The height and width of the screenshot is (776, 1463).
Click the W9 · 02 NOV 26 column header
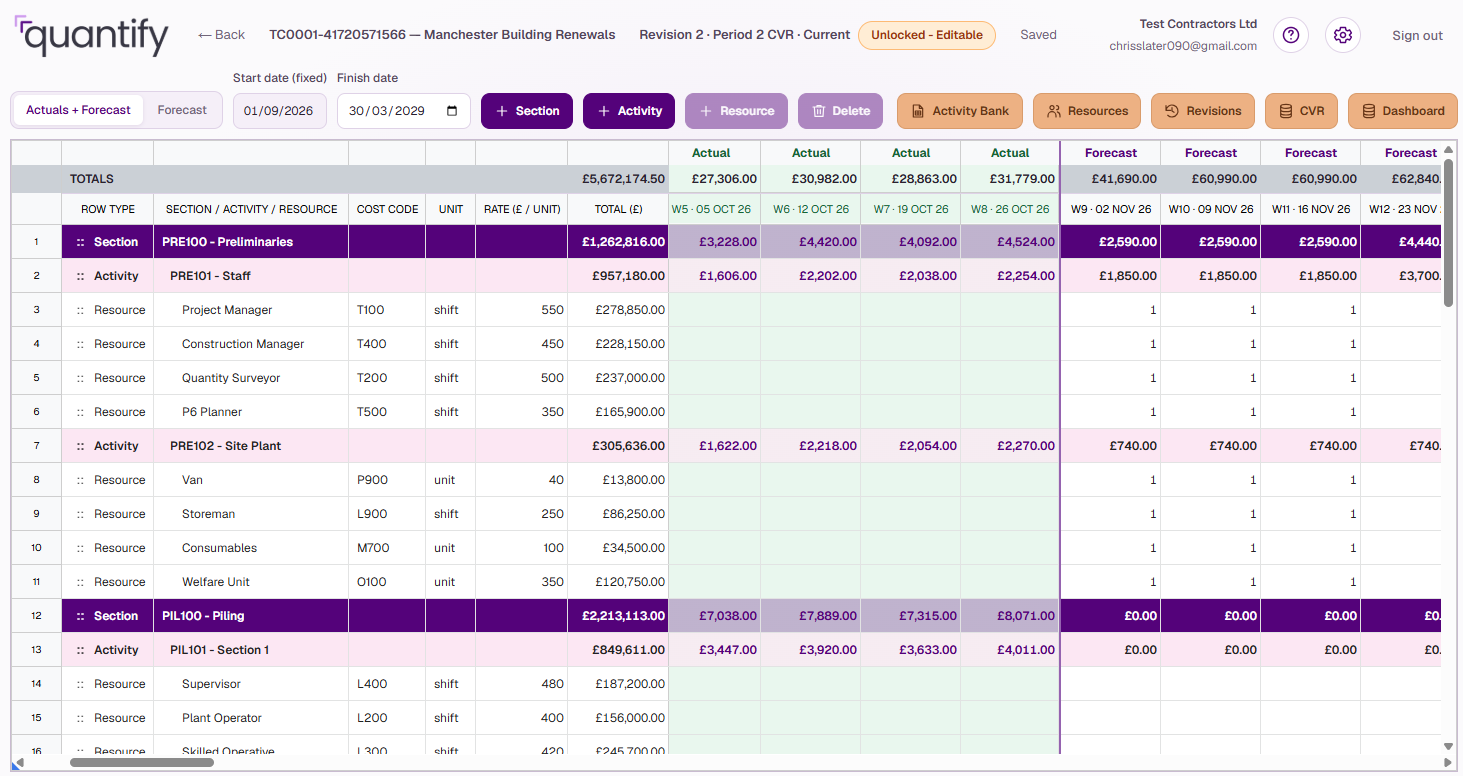1110,209
